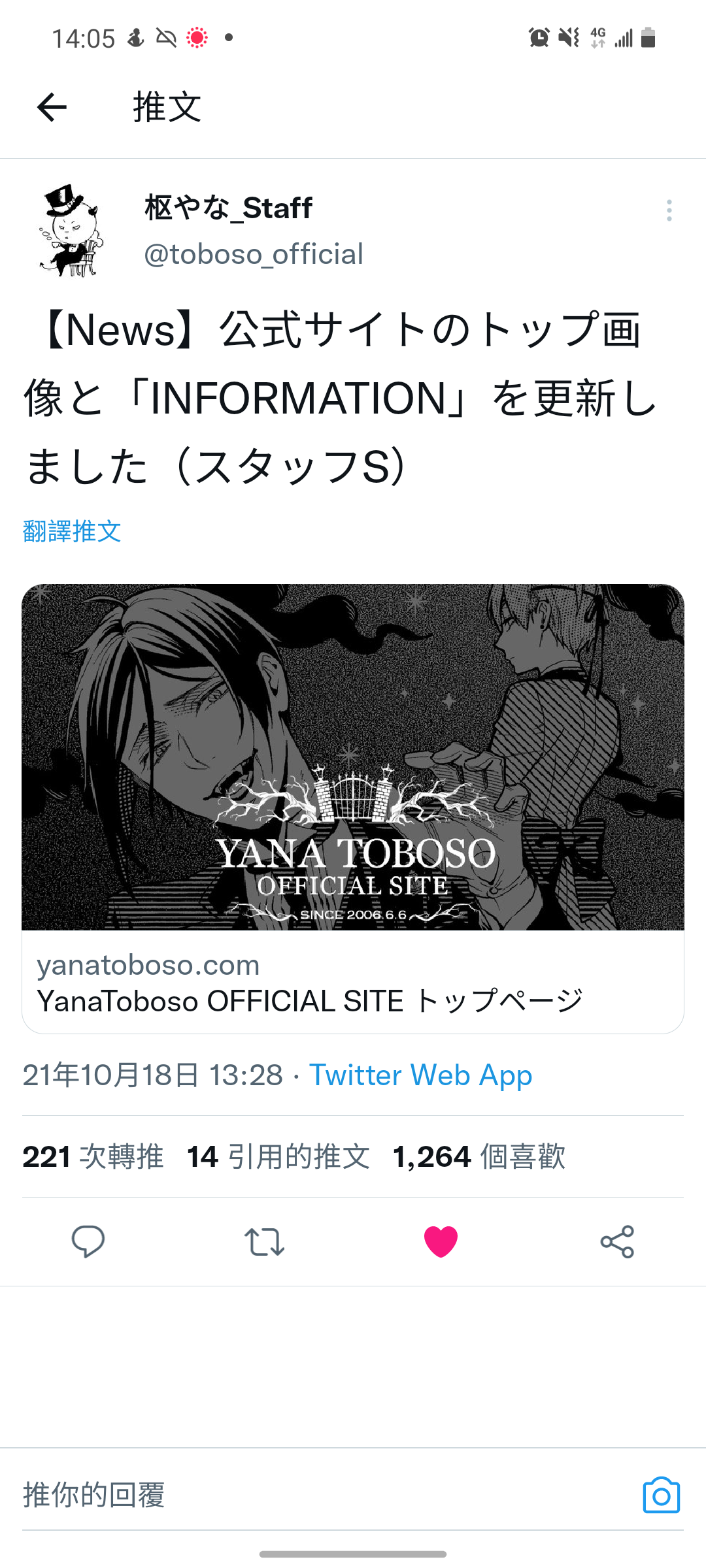
Task: Tap the battery icon in status bar
Action: point(648,38)
